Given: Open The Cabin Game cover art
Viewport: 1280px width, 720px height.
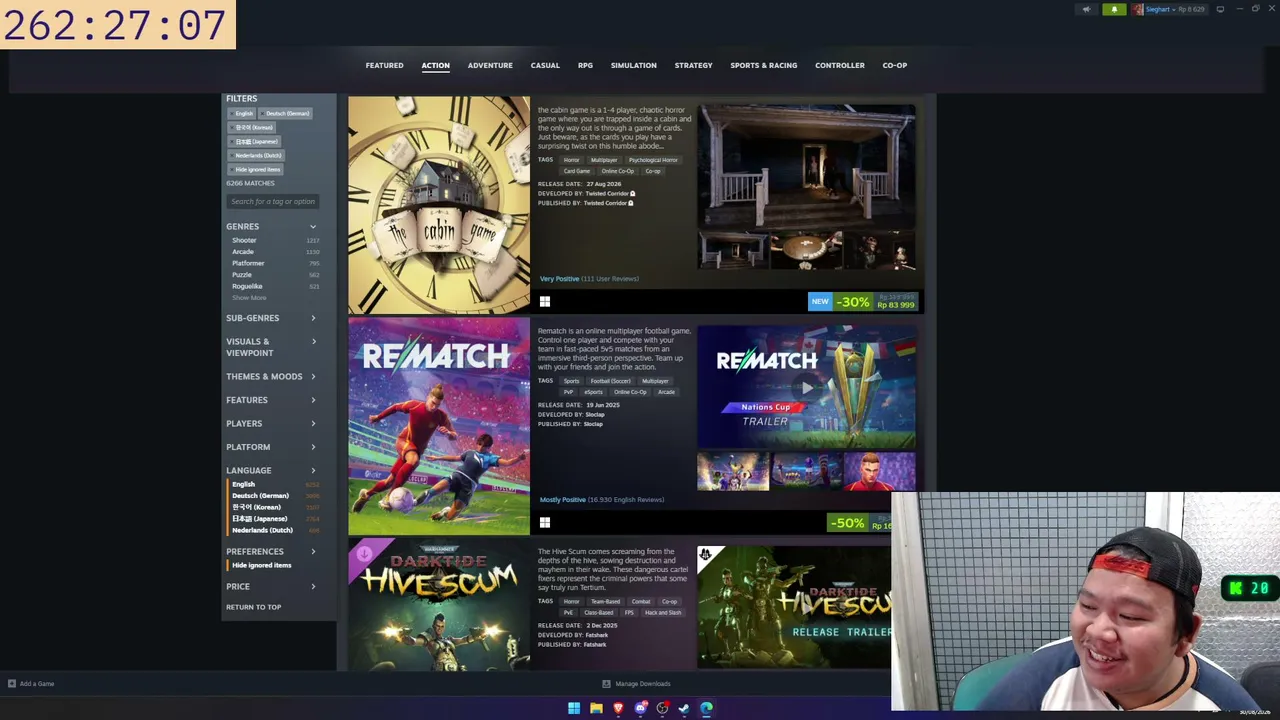Looking at the screenshot, I should pos(439,205).
